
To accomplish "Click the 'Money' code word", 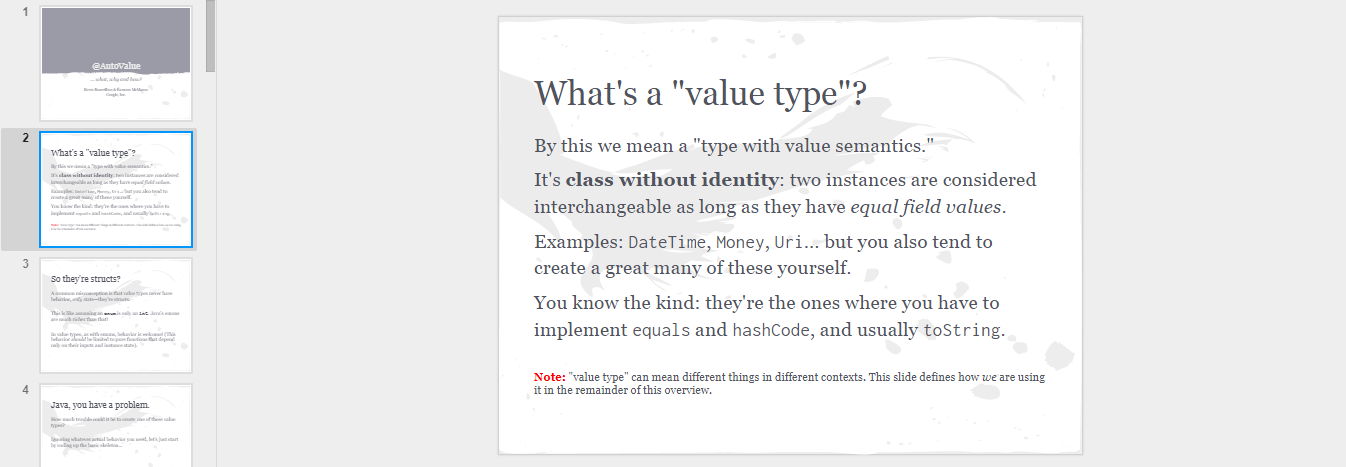I will (x=740, y=242).
